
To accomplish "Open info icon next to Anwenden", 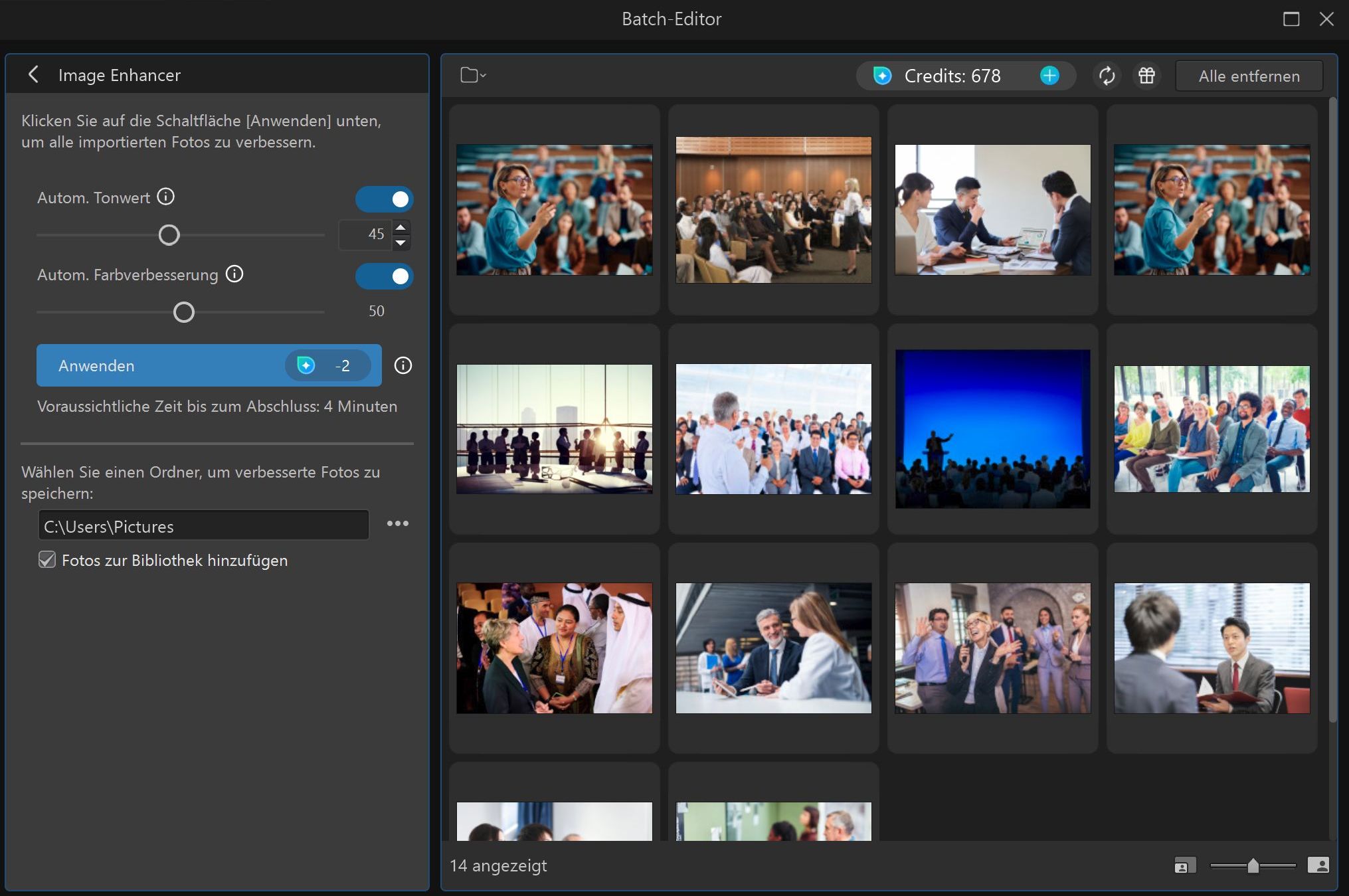I will (403, 365).
